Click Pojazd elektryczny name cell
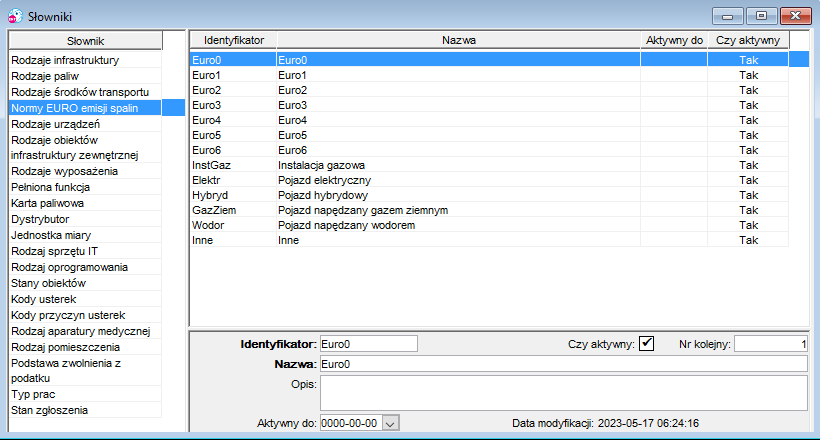Image resolution: width=820 pixels, height=440 pixels. (459, 180)
